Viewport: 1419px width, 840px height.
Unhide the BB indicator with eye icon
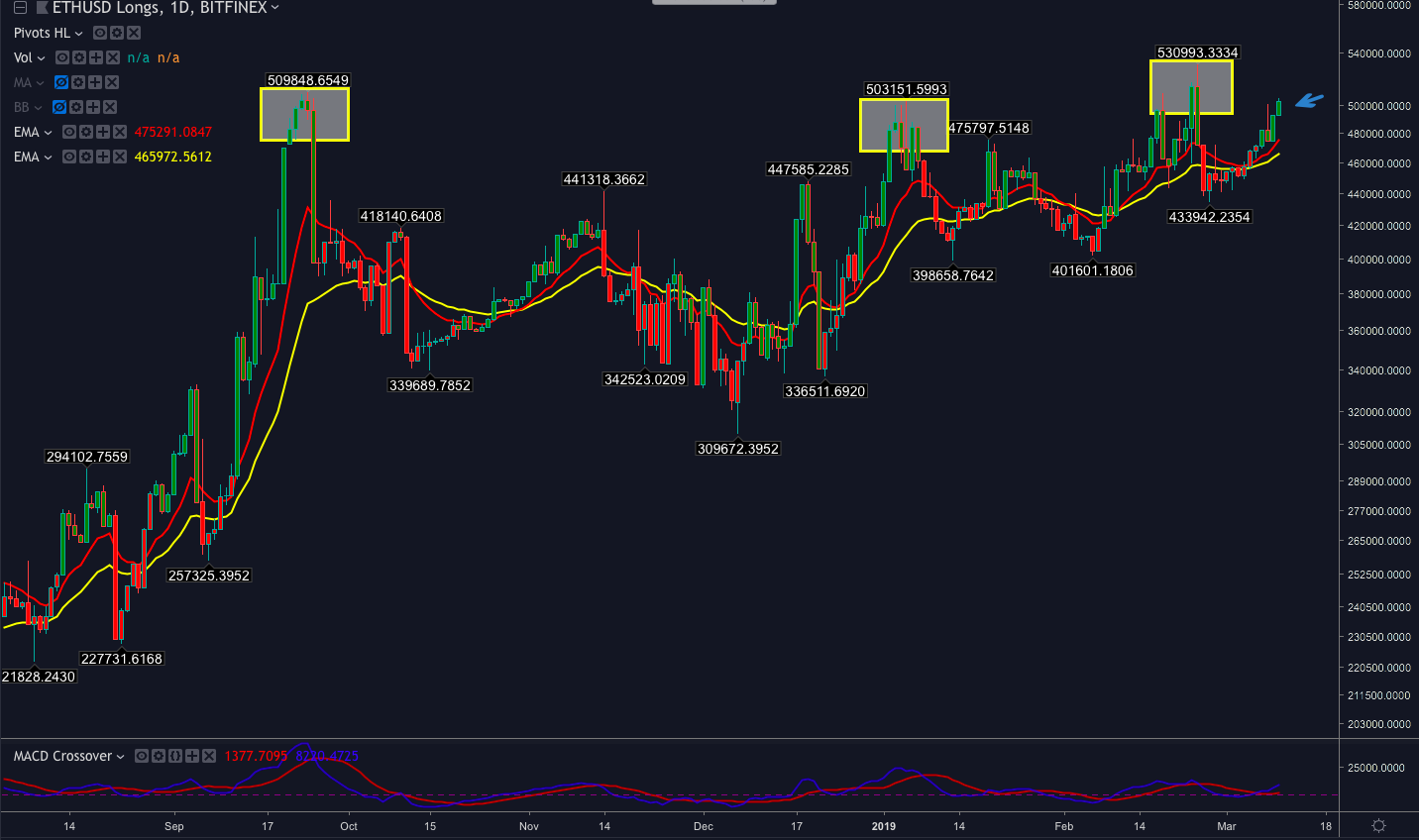(59, 107)
